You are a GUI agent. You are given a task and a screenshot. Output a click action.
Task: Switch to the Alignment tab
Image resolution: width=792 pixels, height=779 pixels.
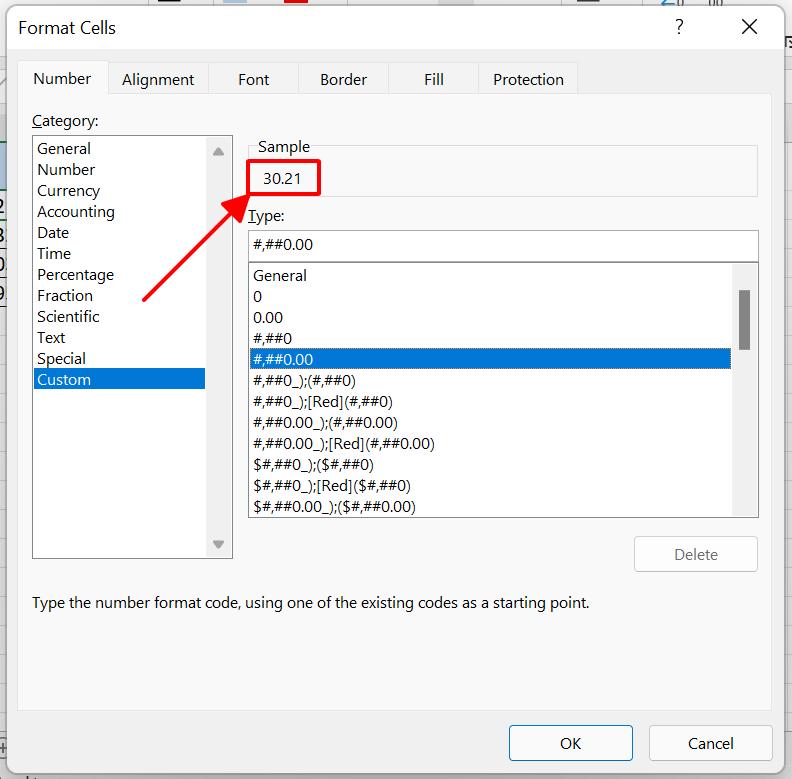point(158,80)
